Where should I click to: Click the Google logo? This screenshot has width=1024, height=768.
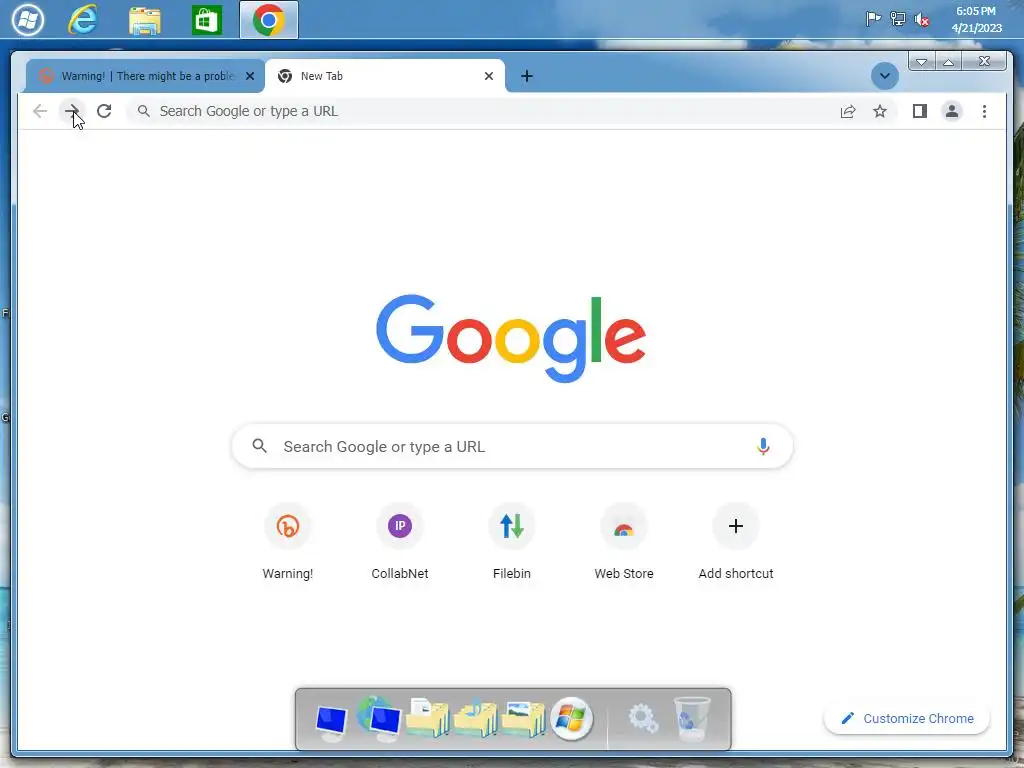[511, 338]
